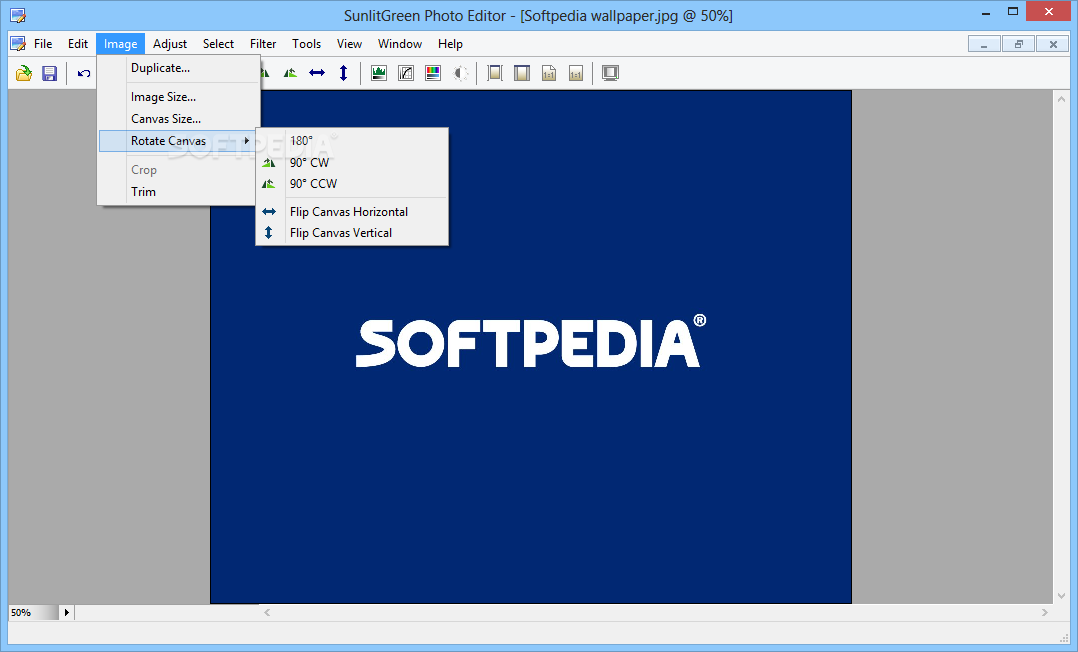Open the Adjust menu

click(x=170, y=43)
